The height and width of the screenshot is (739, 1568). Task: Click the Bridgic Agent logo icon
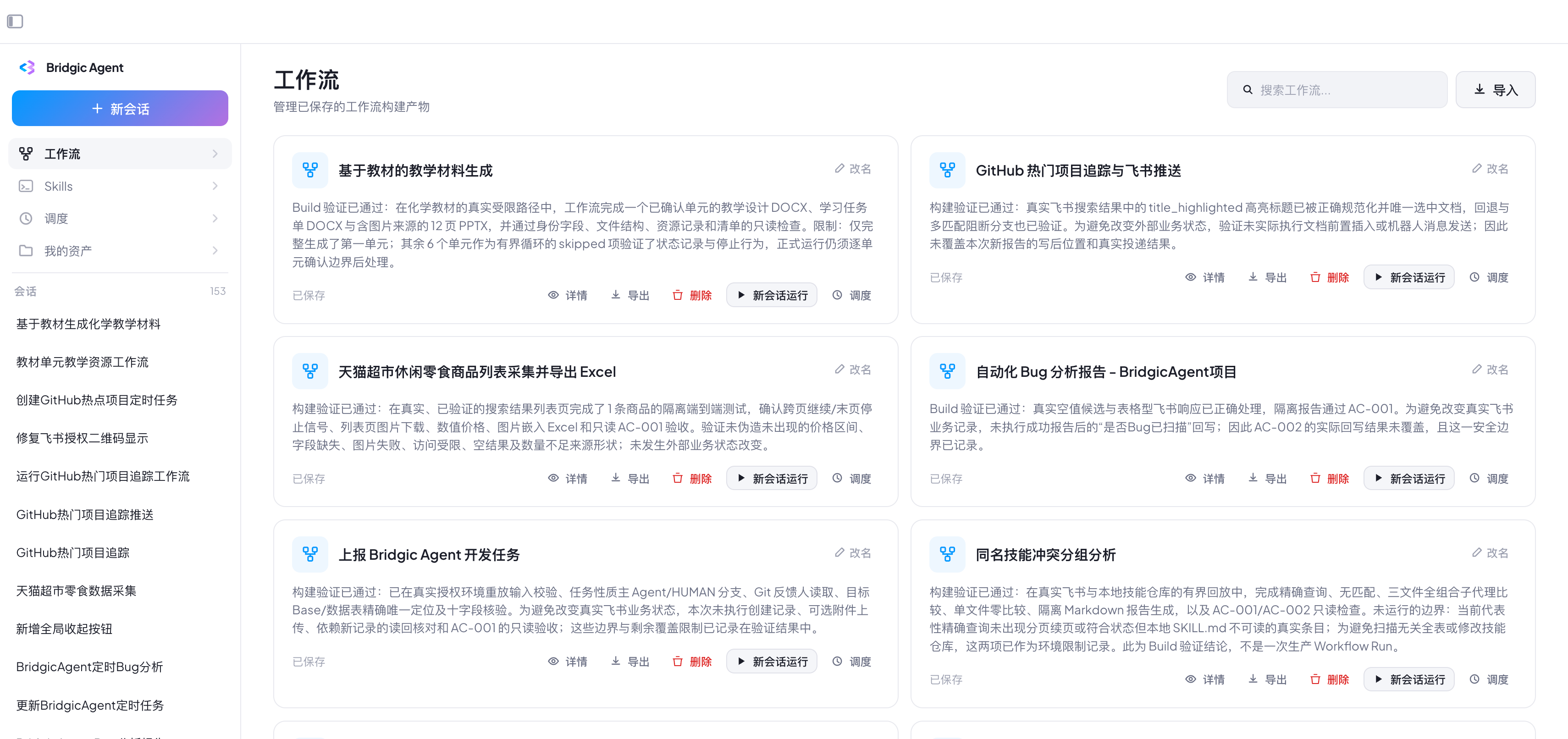pos(28,67)
